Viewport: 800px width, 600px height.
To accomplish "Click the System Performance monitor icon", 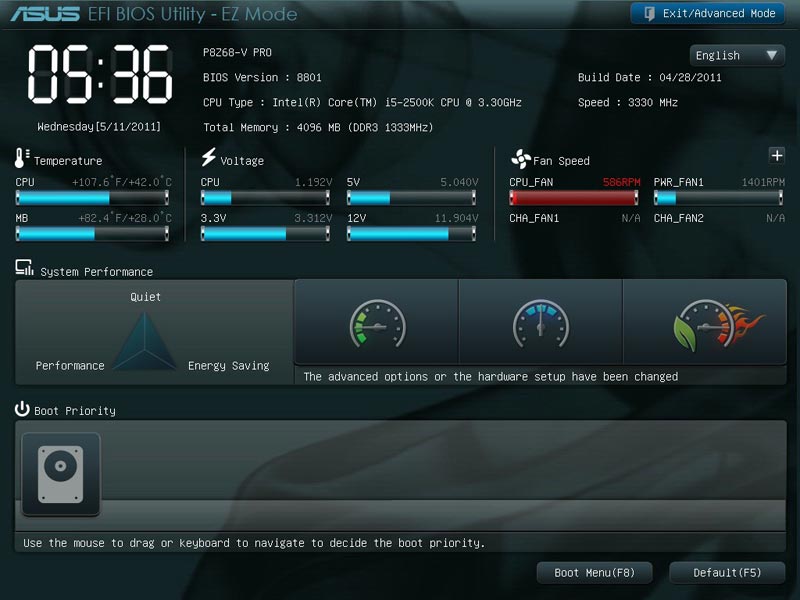I will point(24,267).
